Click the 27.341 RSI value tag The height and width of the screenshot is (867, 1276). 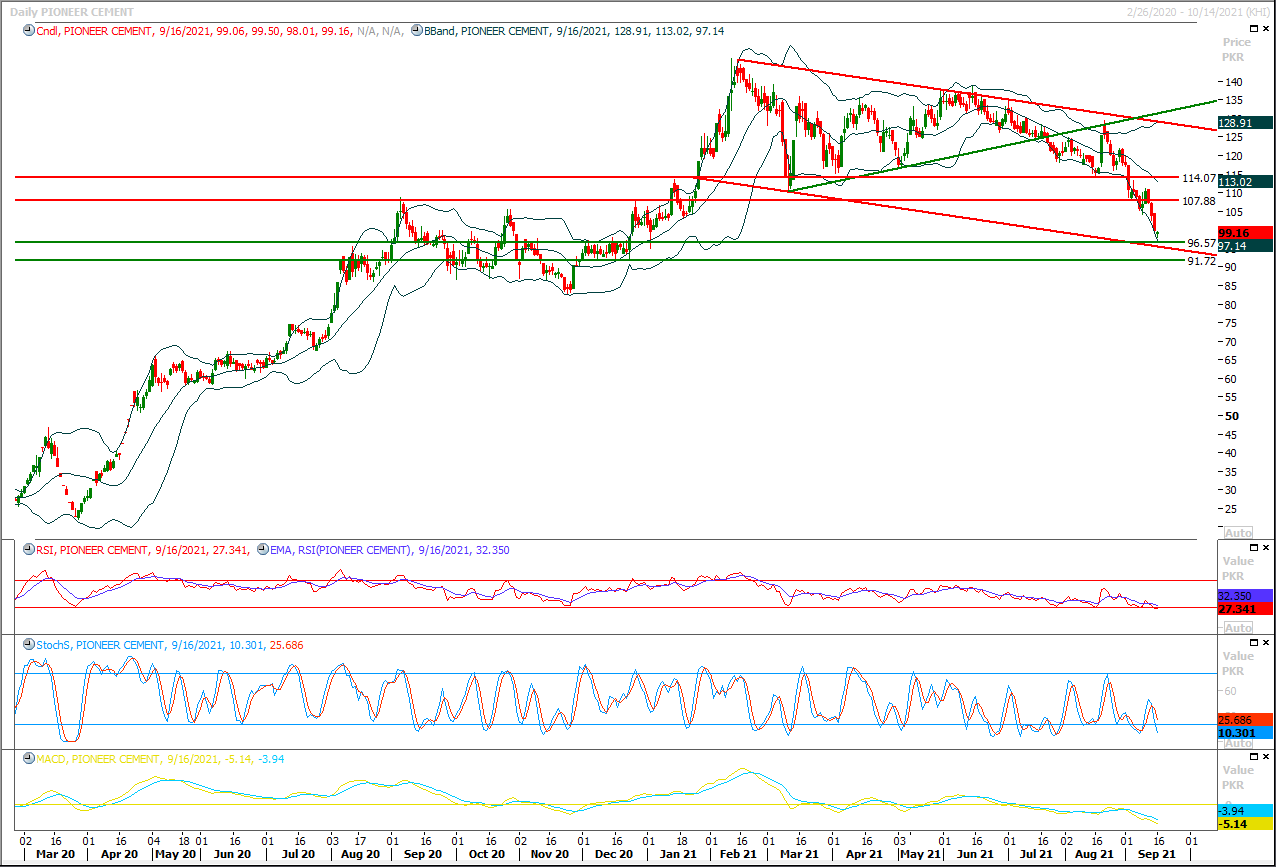coord(1246,608)
